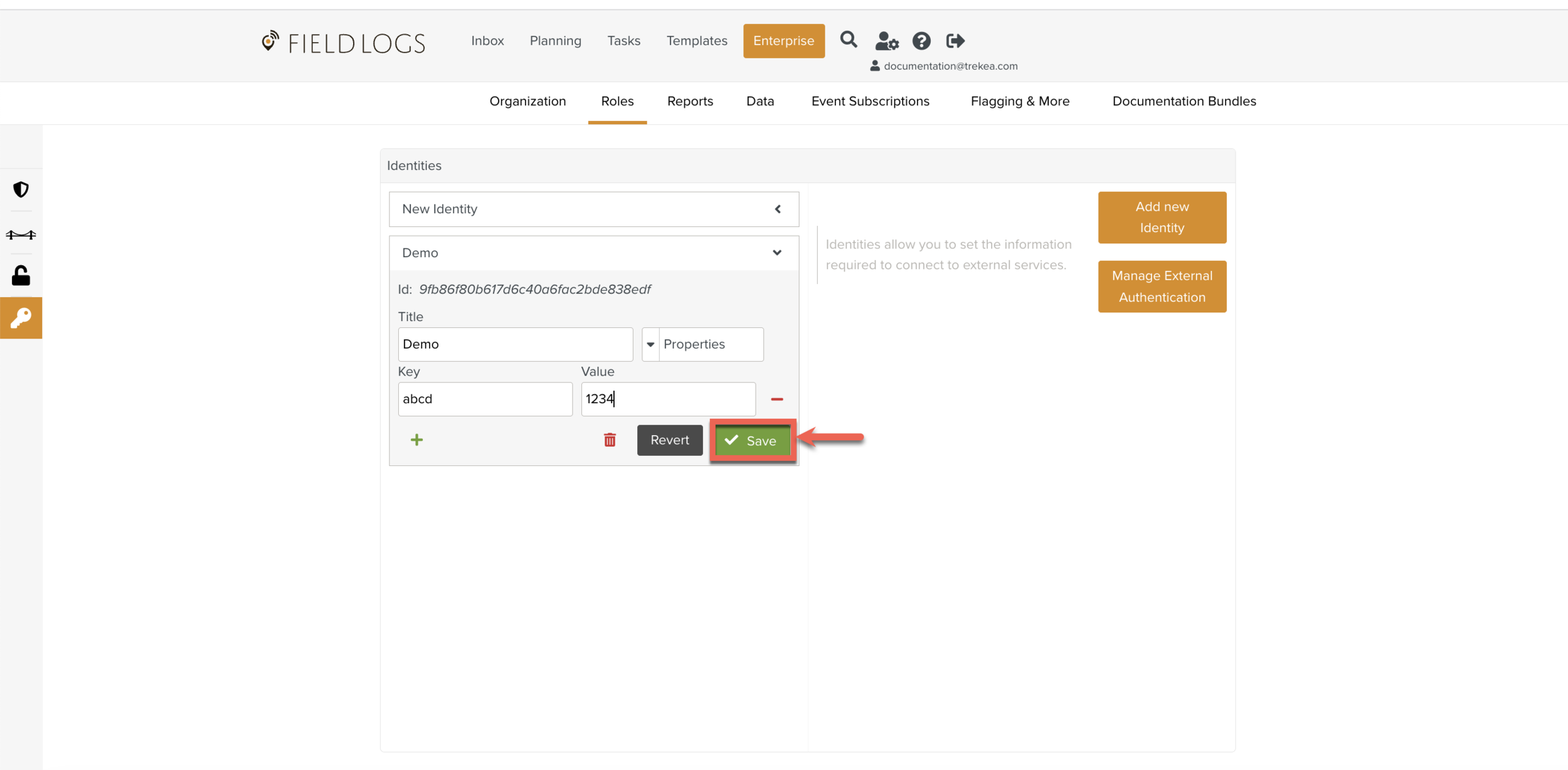Image resolution: width=1568 pixels, height=770 pixels.
Task: Click the Revert button
Action: pyautogui.click(x=669, y=440)
